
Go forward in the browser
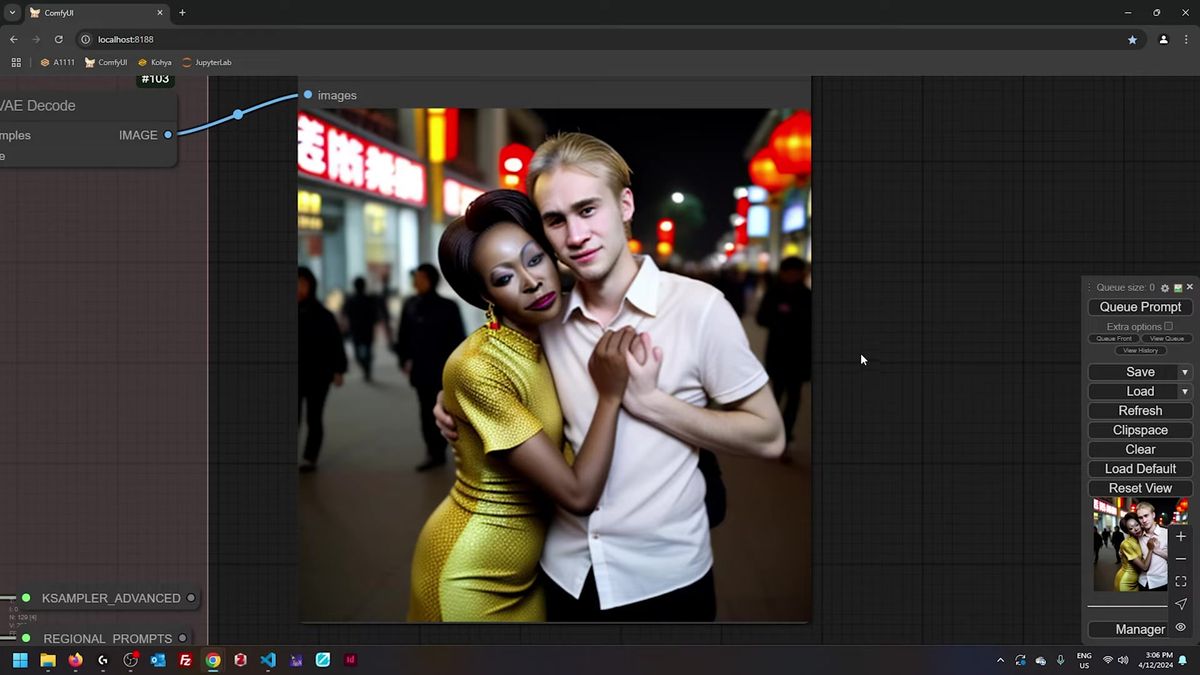click(36, 39)
